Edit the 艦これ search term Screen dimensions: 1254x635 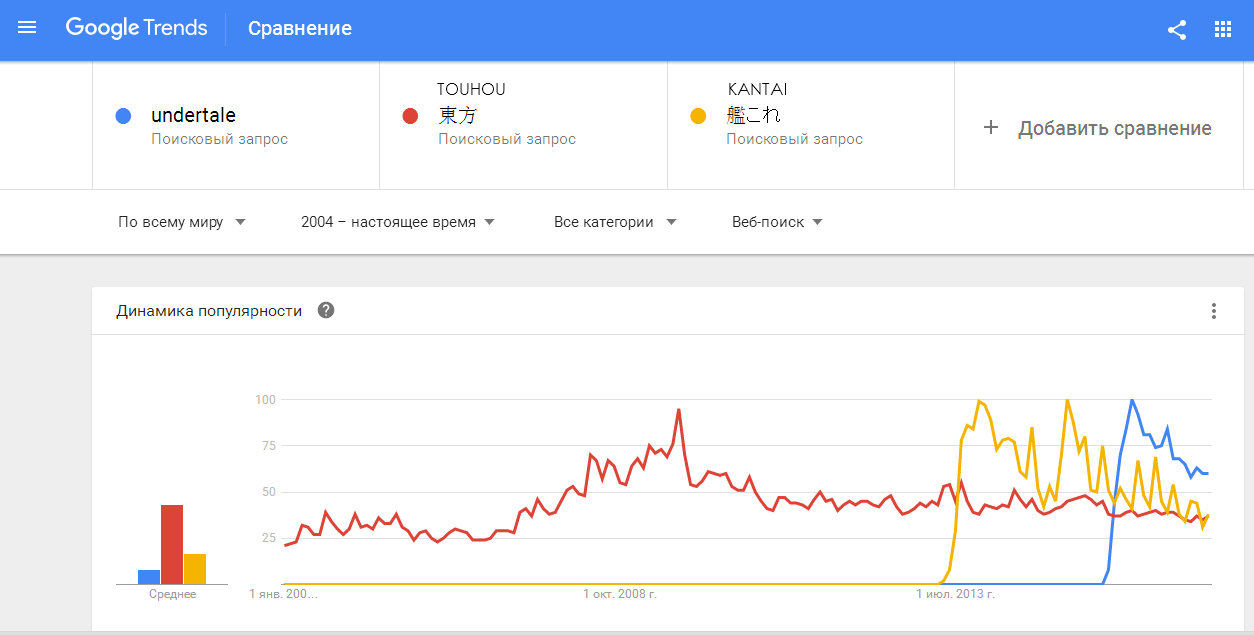coord(753,115)
